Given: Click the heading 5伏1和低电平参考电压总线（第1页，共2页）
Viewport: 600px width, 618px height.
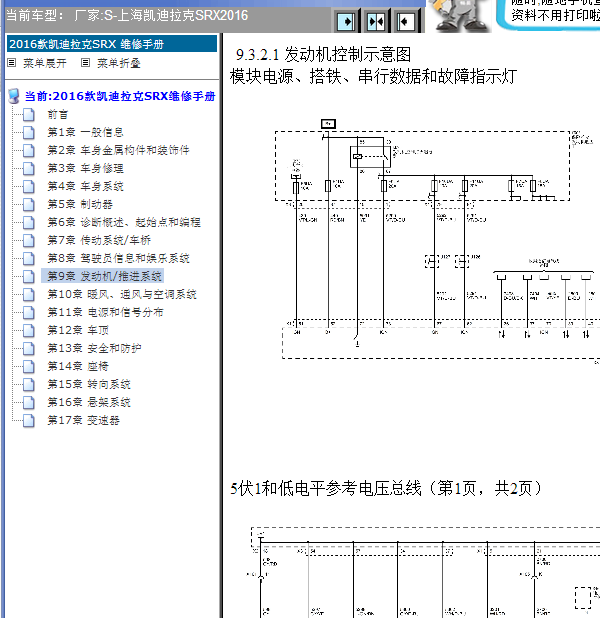Looking at the screenshot, I should tap(386, 489).
